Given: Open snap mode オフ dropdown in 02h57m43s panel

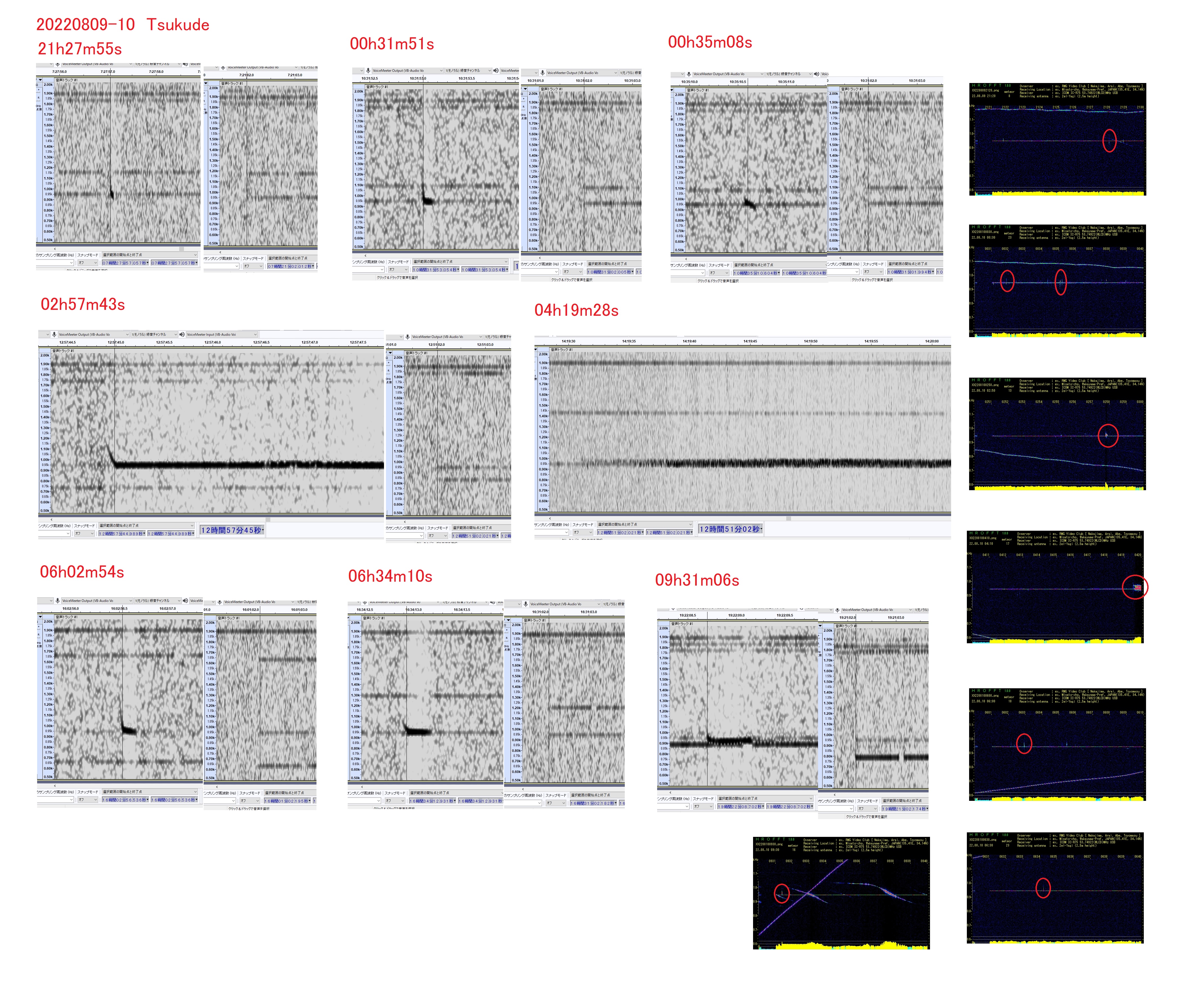Looking at the screenshot, I should click(85, 533).
